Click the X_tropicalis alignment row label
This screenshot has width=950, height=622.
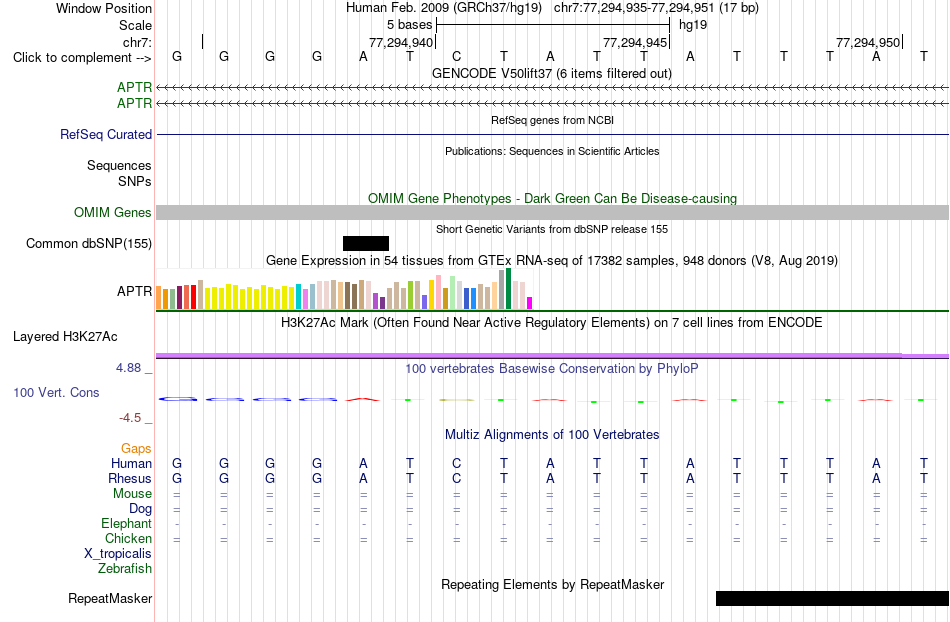(x=118, y=554)
